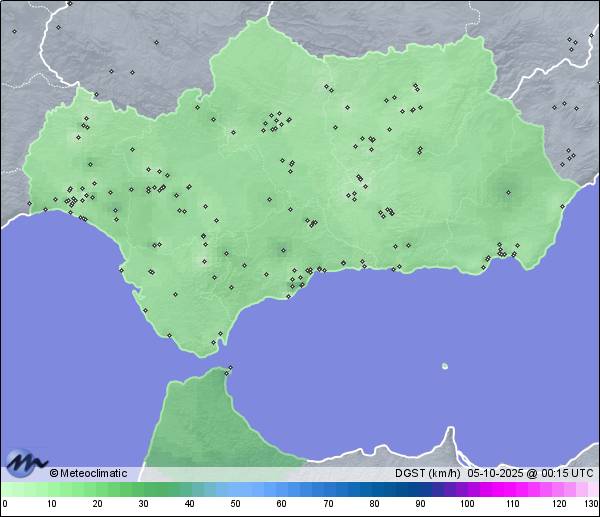This screenshot has width=600, height=517.
Task: Click the 30 km/h label on legend
Action: pyautogui.click(x=143, y=504)
